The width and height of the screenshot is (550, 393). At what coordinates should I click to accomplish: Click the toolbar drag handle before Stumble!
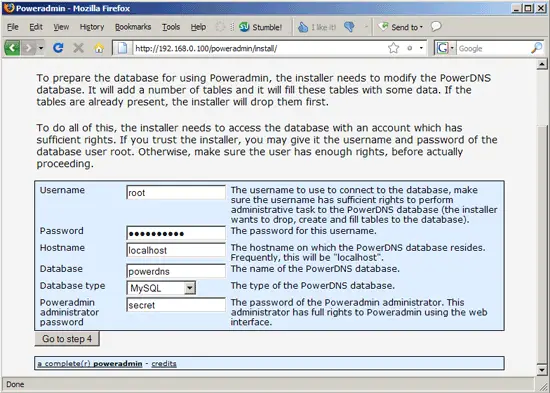click(232, 27)
